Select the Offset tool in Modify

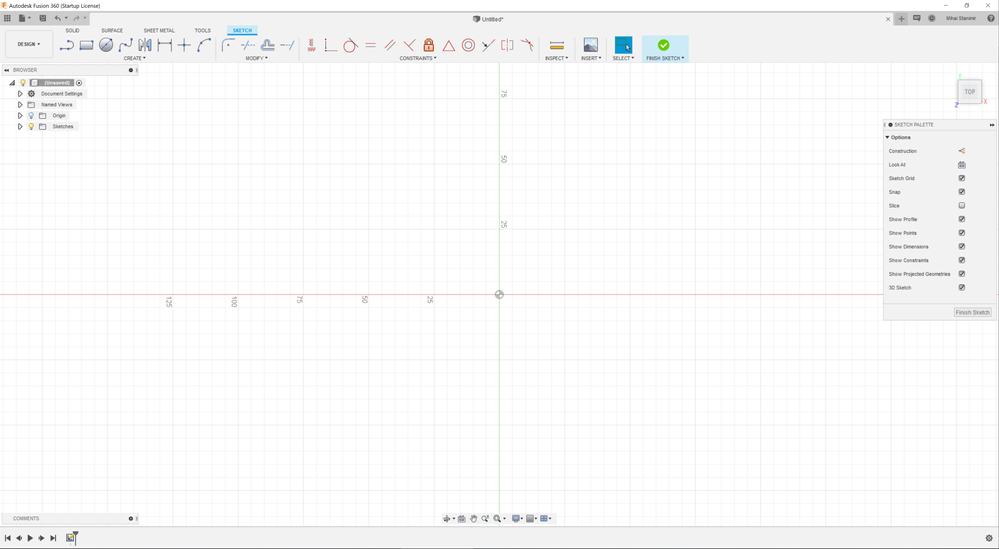tap(268, 45)
